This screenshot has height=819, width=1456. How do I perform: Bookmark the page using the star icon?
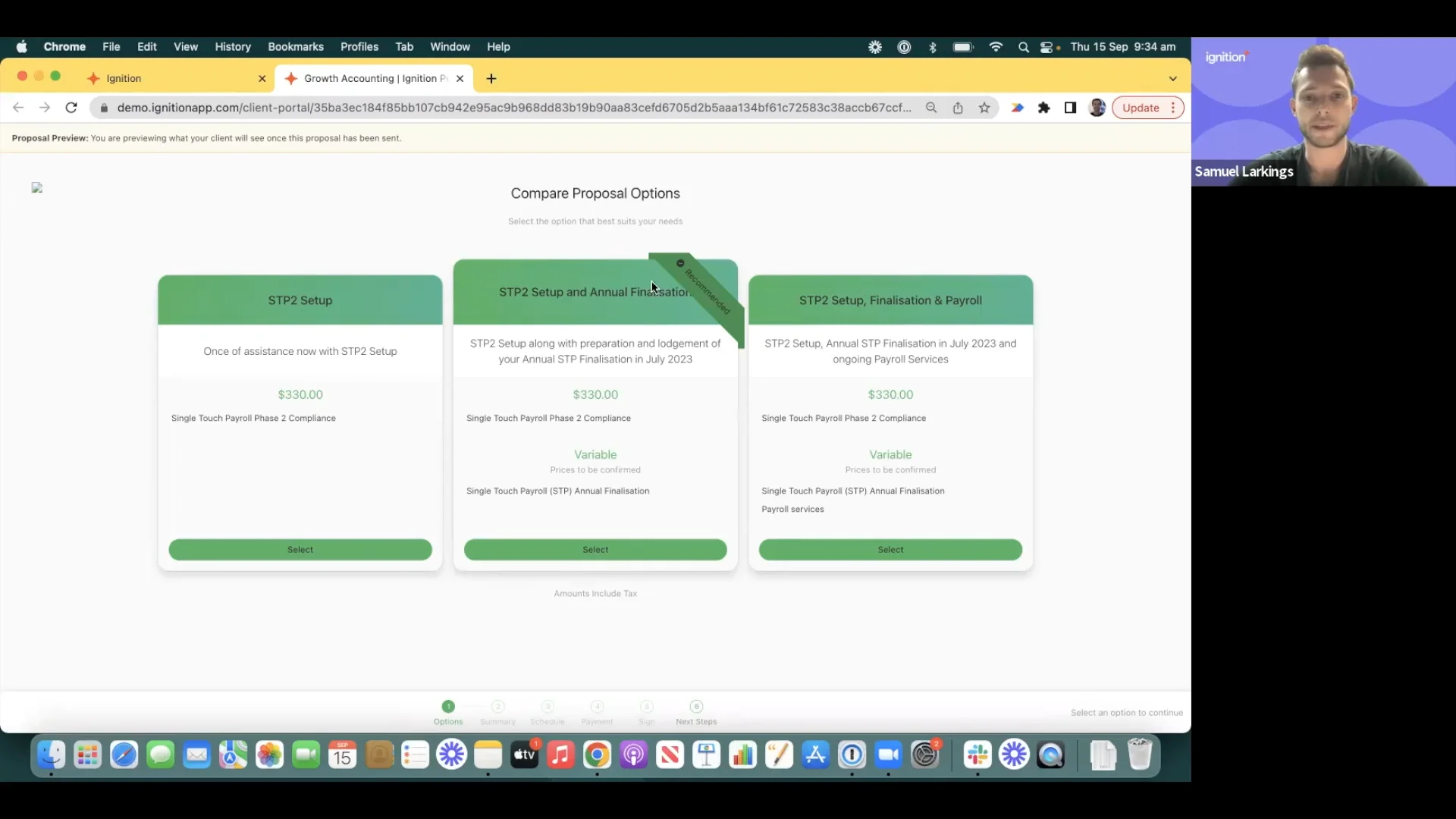[x=984, y=107]
